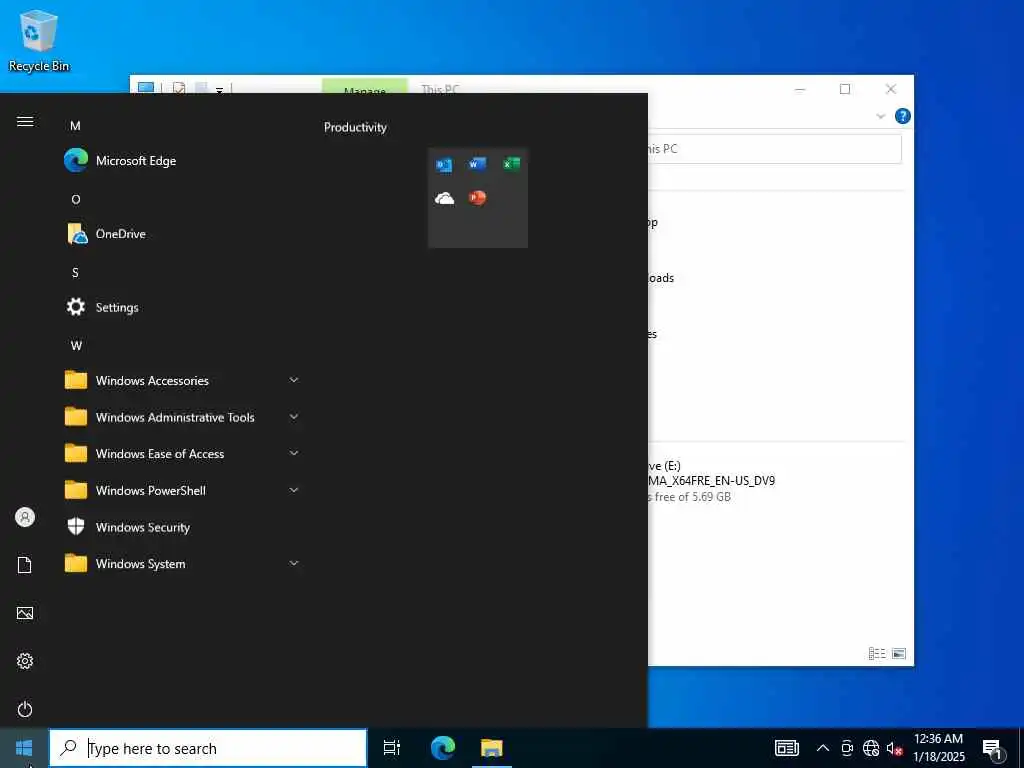Select the Manage tab in File Explorer
This screenshot has height=768, width=1024.
364,86
